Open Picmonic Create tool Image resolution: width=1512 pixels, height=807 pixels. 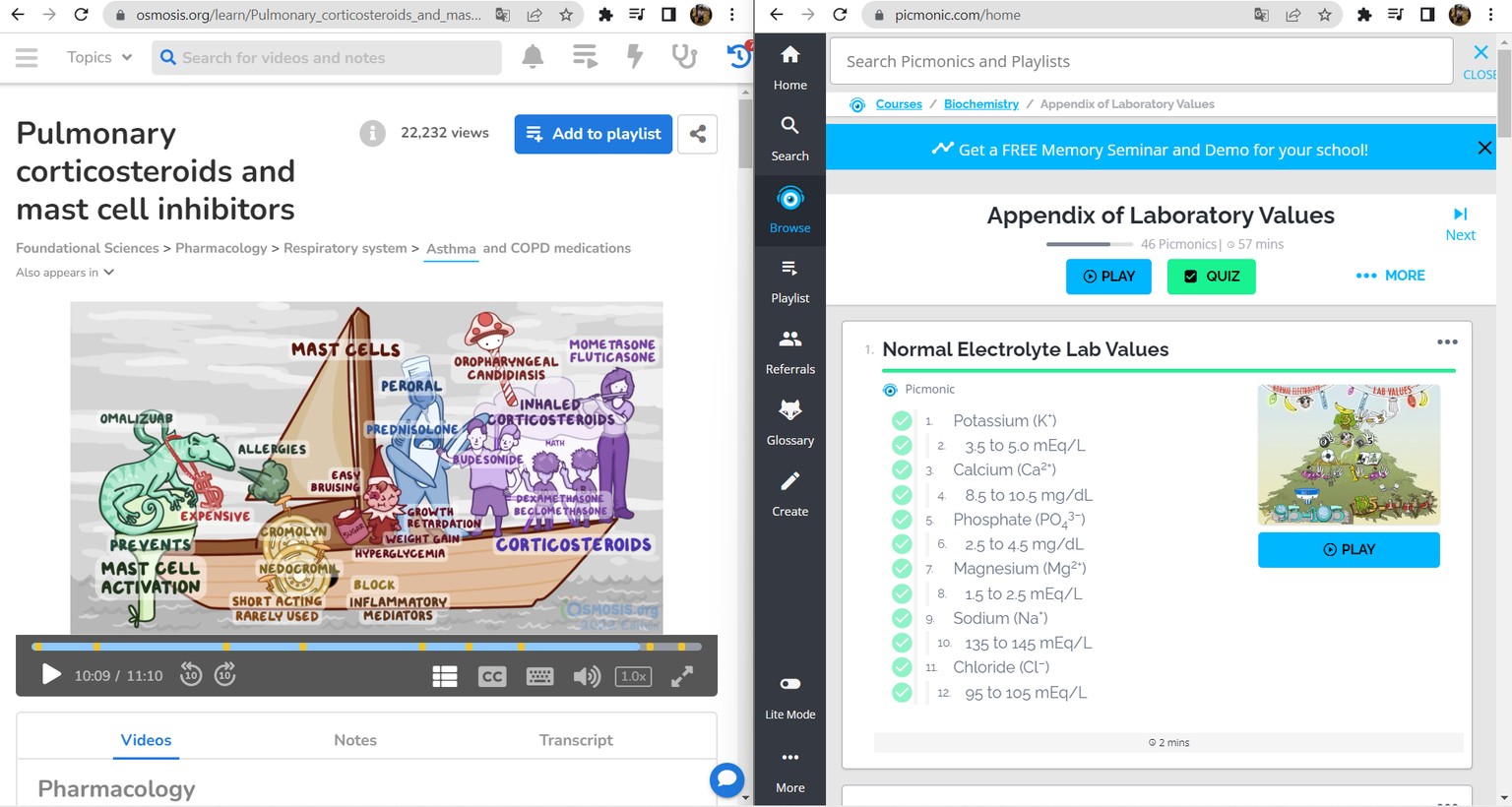point(789,494)
